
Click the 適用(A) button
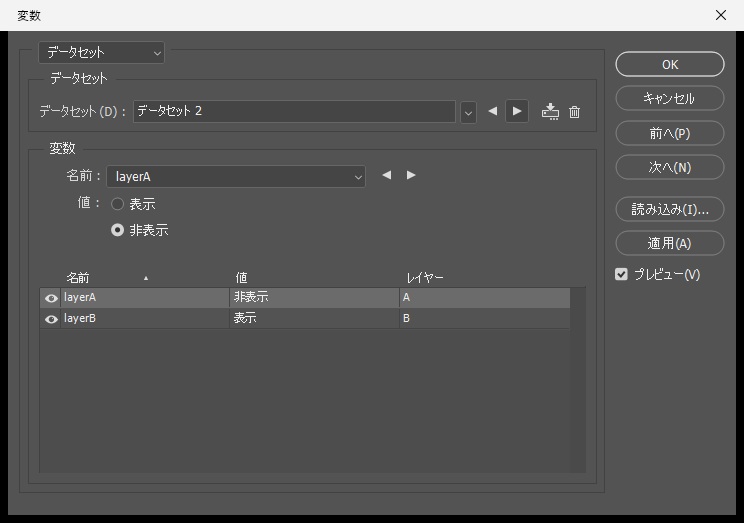[x=670, y=243]
